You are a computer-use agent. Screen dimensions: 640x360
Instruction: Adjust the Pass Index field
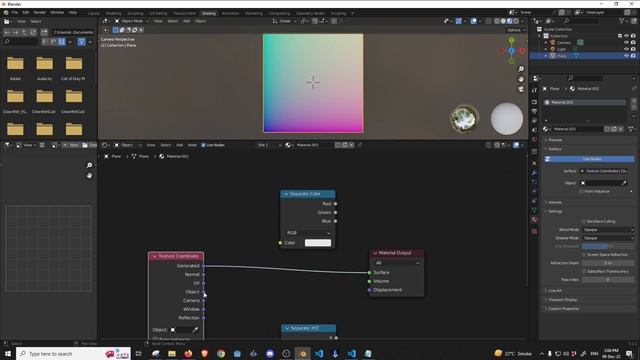(608, 280)
